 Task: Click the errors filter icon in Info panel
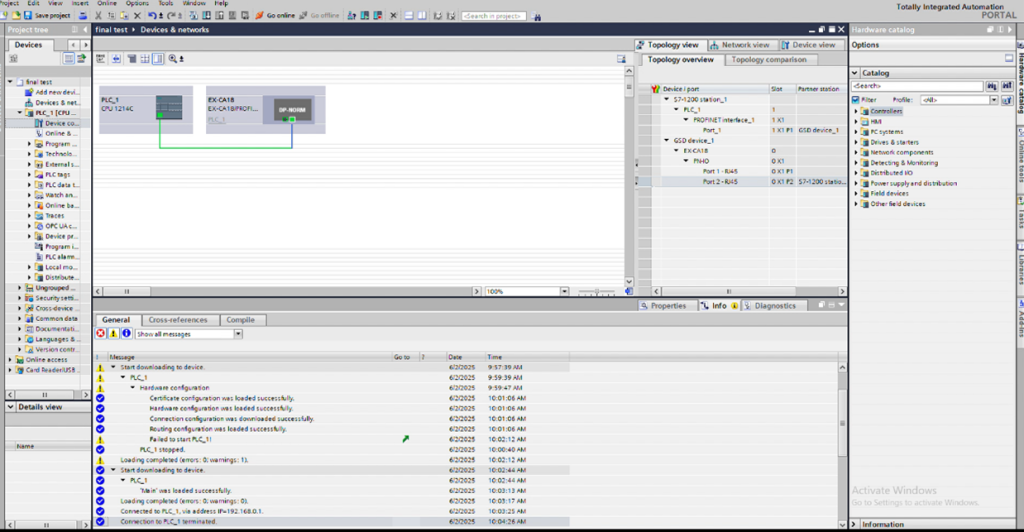point(101,334)
